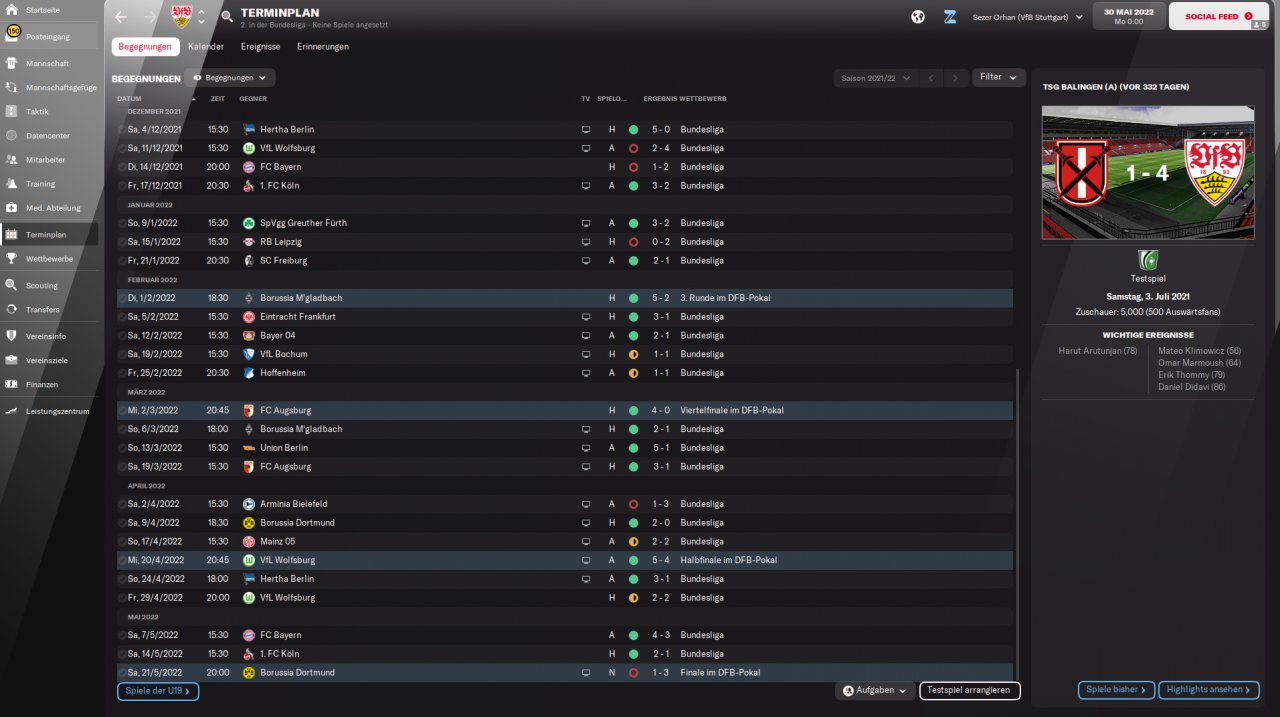The image size is (1280, 717).
Task: Click the Training sidebar icon
Action: coord(12,184)
